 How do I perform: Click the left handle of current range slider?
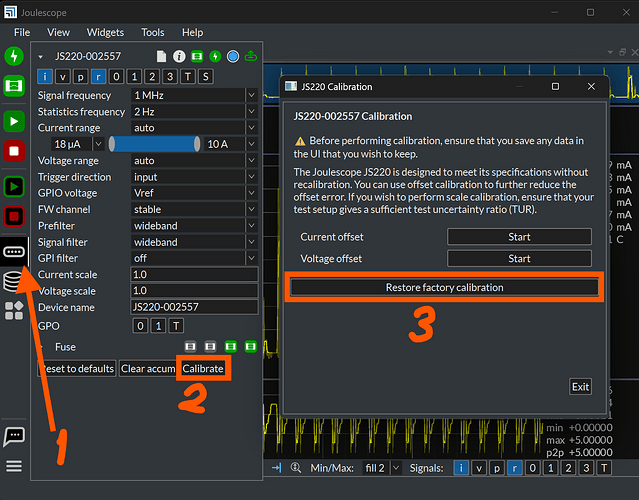[x=112, y=144]
